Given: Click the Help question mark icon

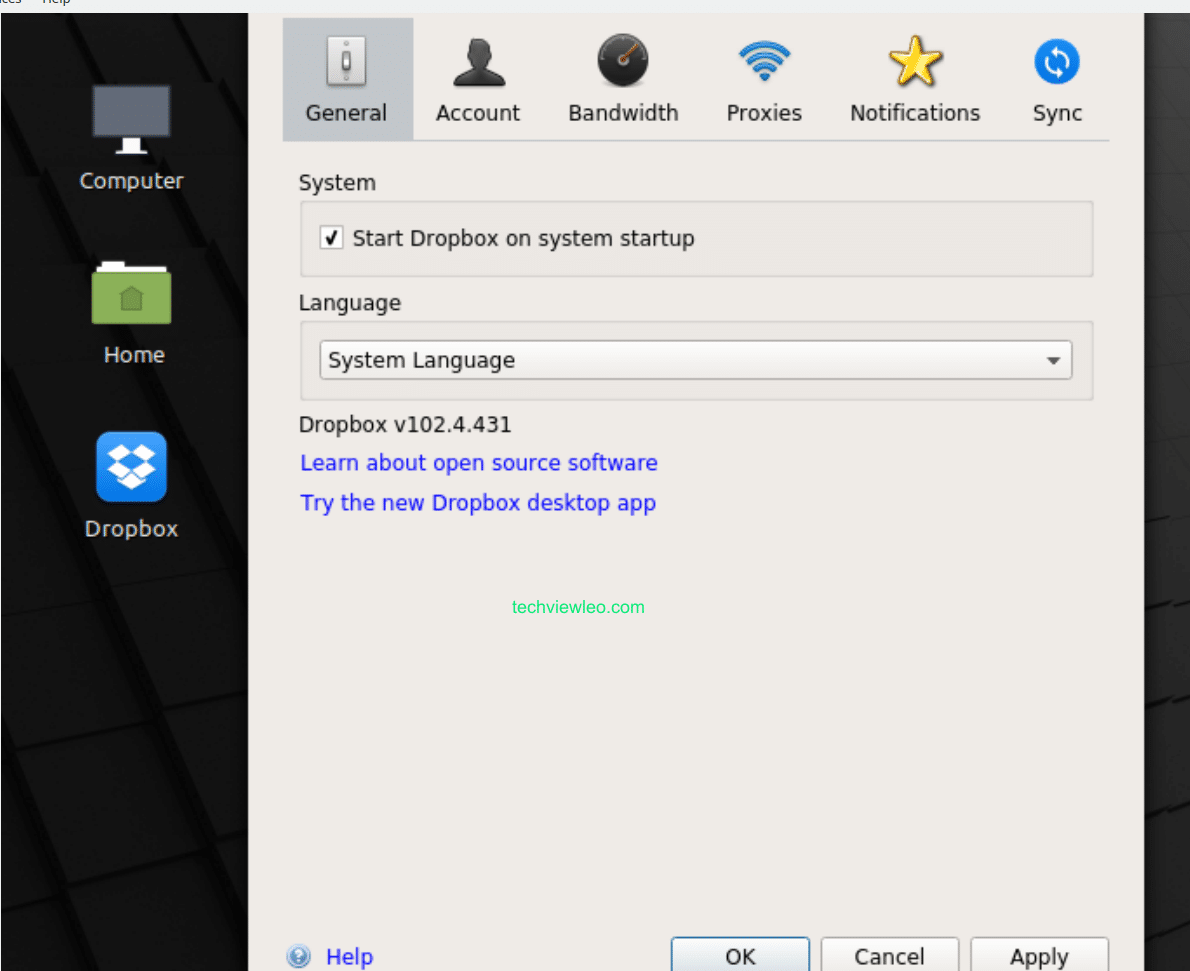Looking at the screenshot, I should (x=298, y=956).
